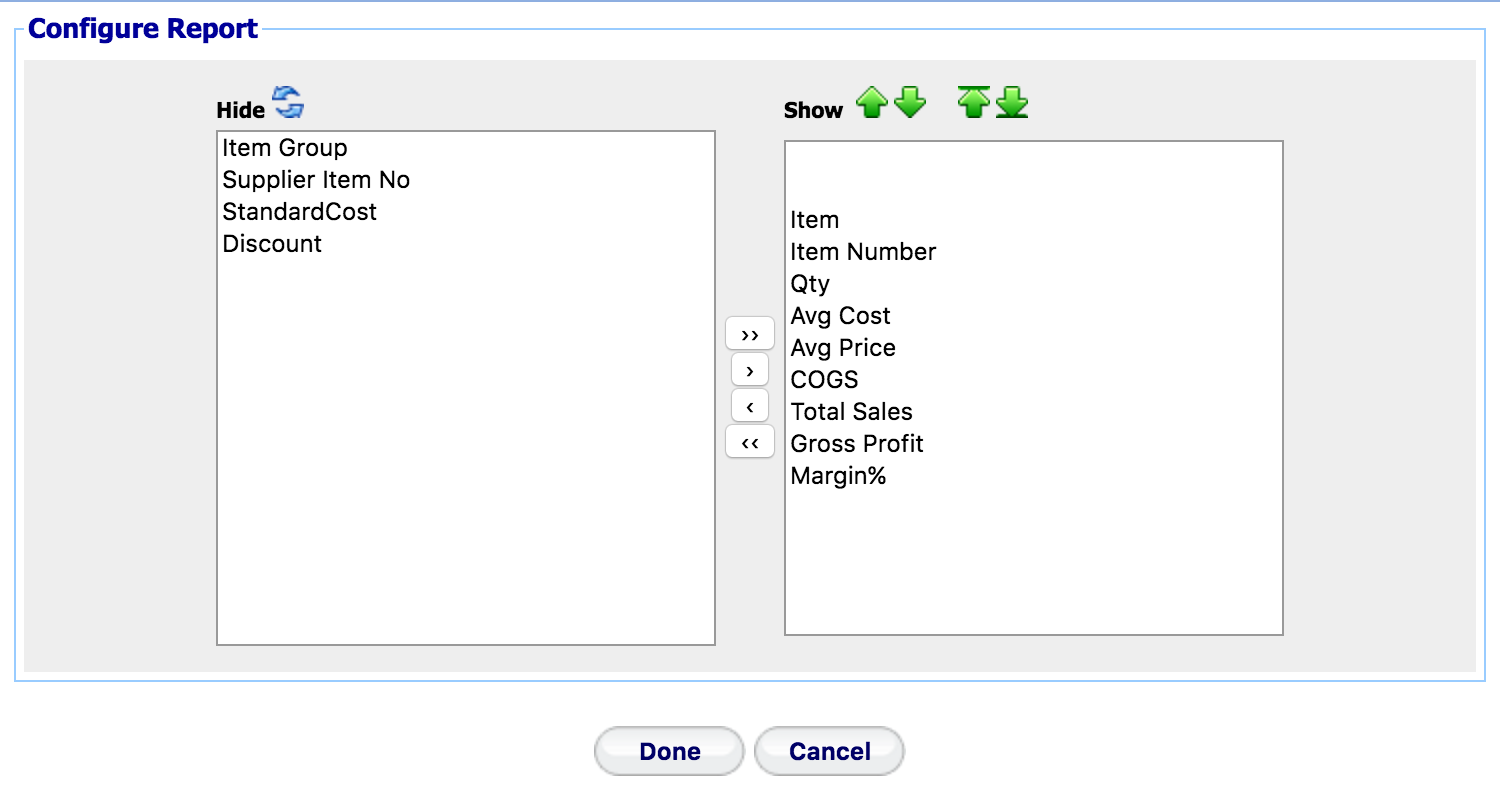Move selected column to Hide with < button
The height and width of the screenshot is (802, 1500).
[750, 406]
